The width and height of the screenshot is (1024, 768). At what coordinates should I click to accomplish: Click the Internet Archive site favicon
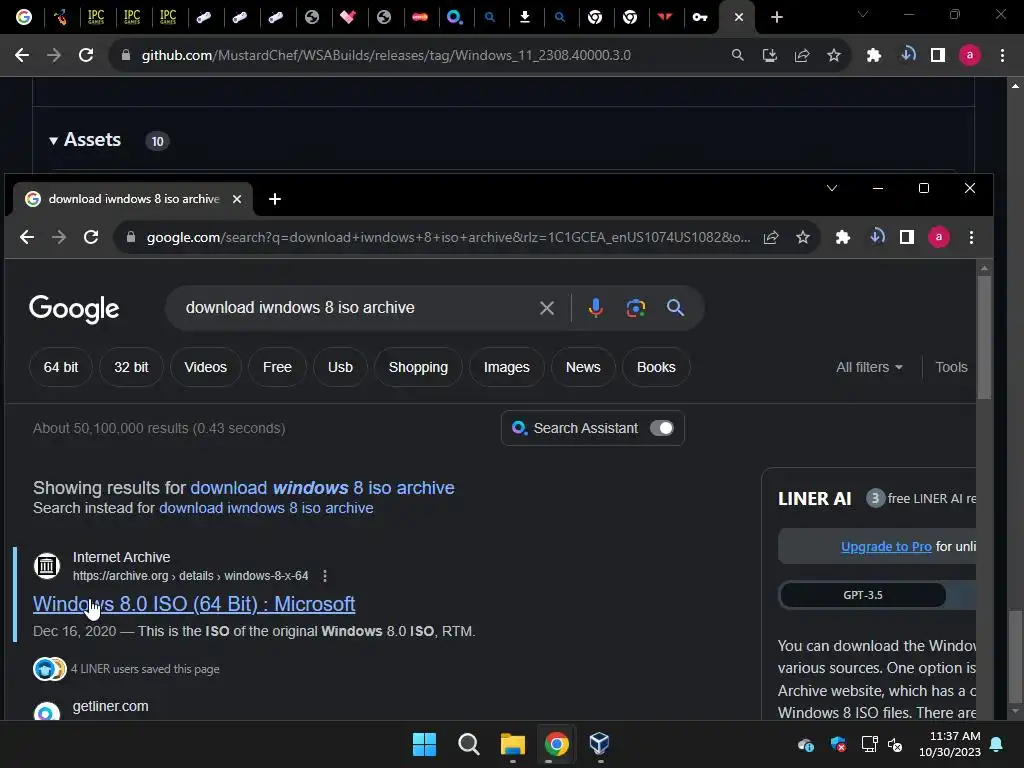(46, 566)
